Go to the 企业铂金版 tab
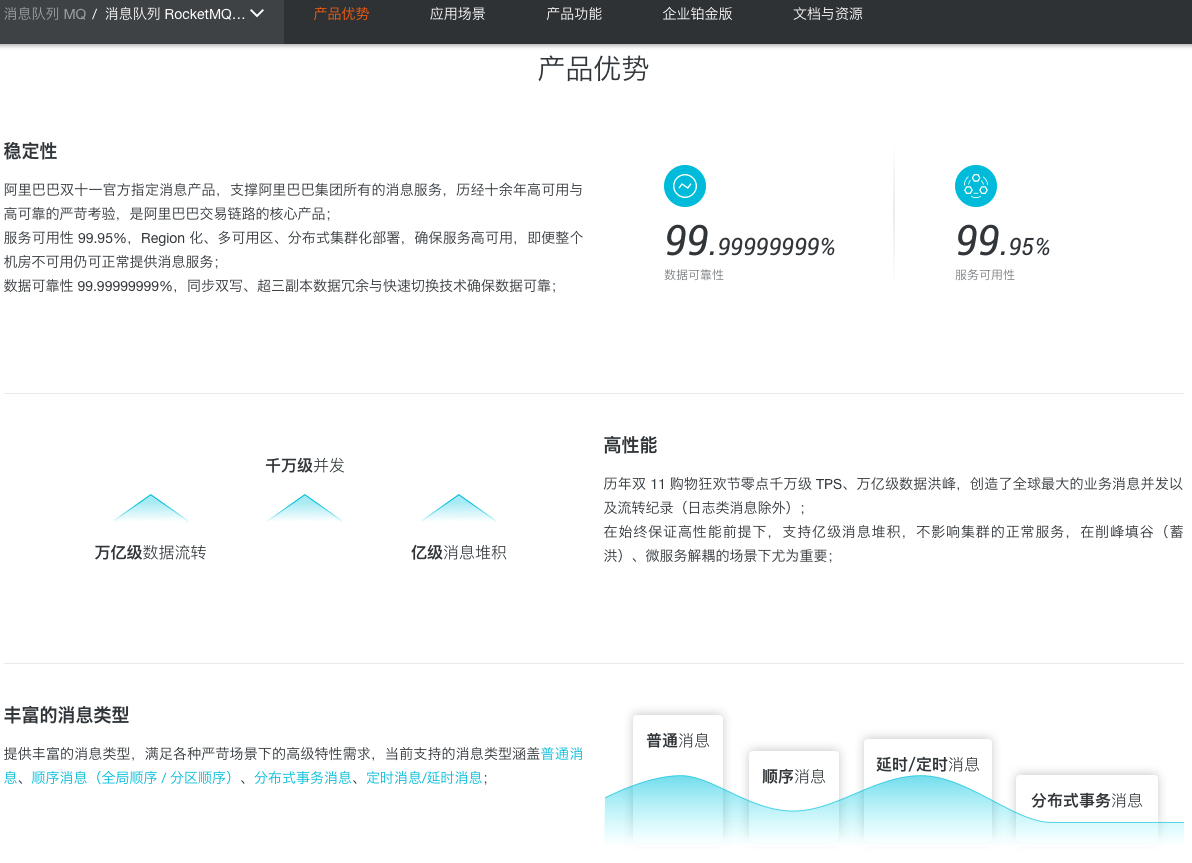 pyautogui.click(x=697, y=14)
